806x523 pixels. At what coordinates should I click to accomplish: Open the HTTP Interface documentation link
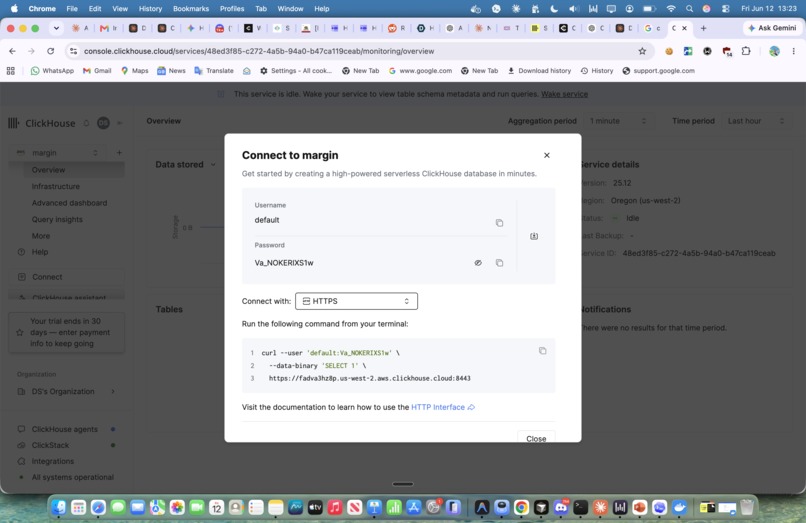coord(443,407)
